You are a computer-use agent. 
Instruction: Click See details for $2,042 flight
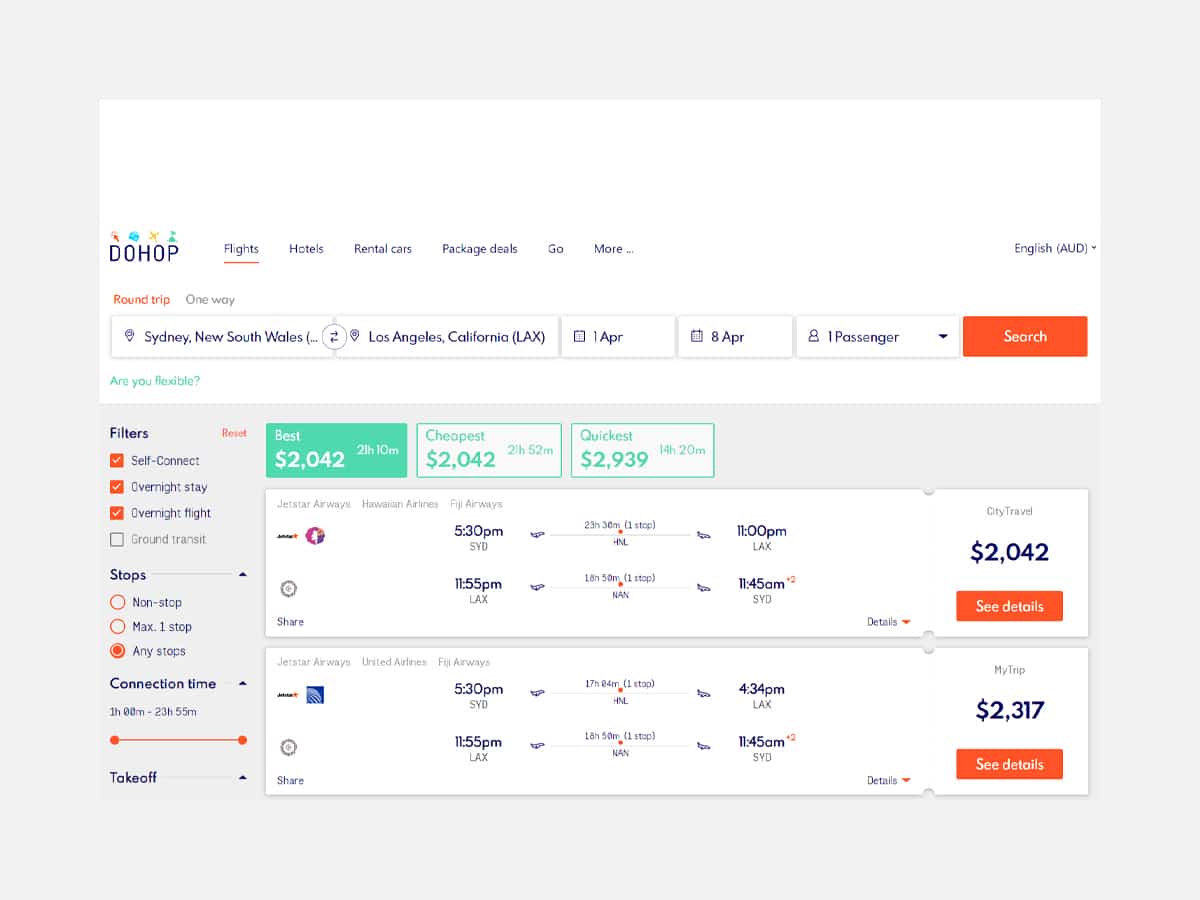click(1009, 606)
